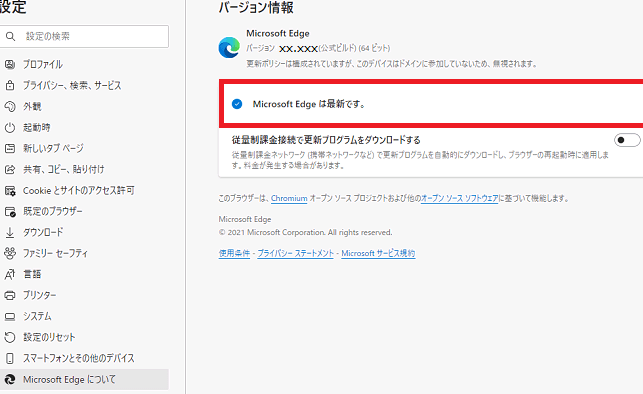Click the 新しいタブ ページ icon

pyautogui.click(x=10, y=148)
